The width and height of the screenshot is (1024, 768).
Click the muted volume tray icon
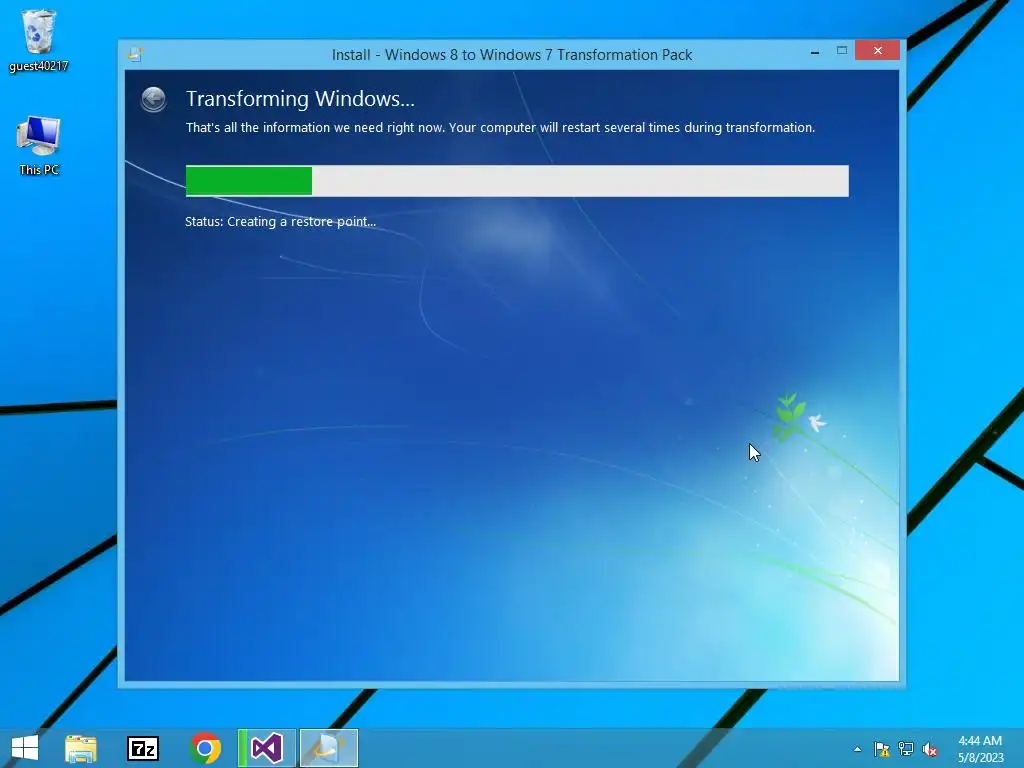coord(930,749)
